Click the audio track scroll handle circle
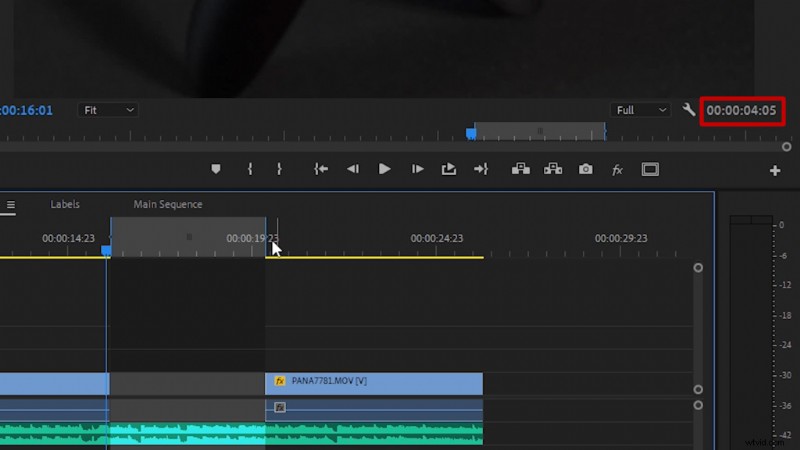Viewport: 800px width, 450px height. pyautogui.click(x=698, y=405)
